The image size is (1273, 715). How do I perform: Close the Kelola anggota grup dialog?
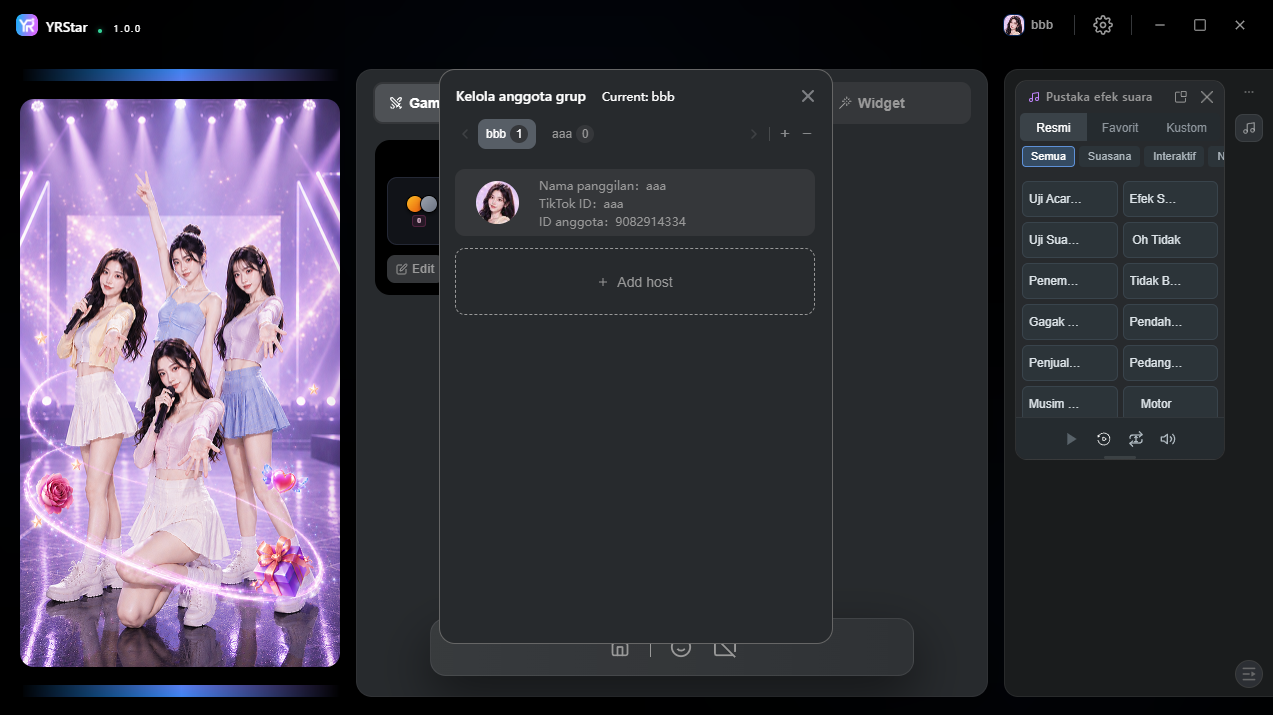click(808, 96)
